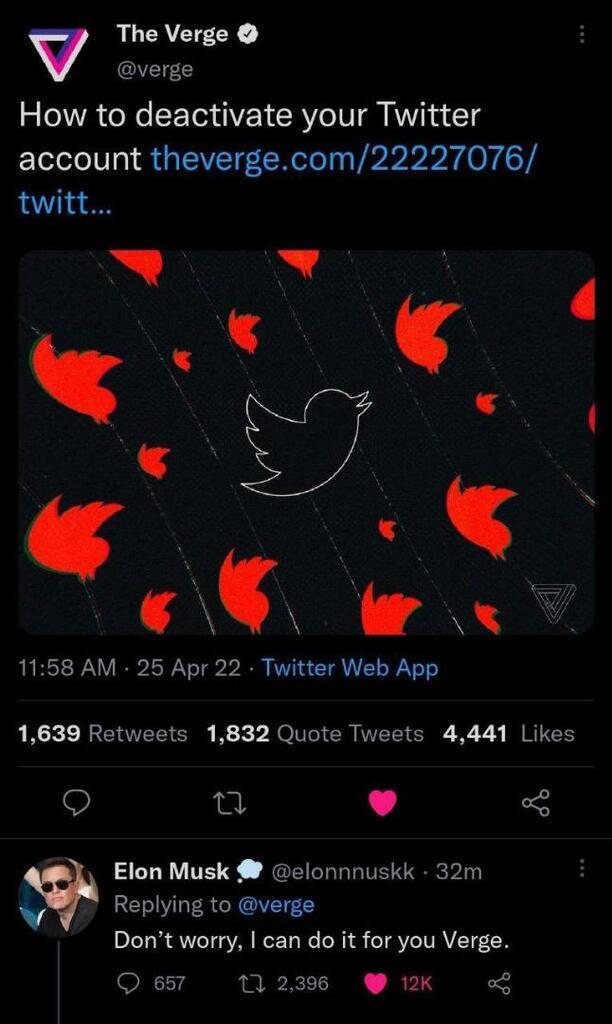View the 4,441 Likes list

tap(508, 733)
